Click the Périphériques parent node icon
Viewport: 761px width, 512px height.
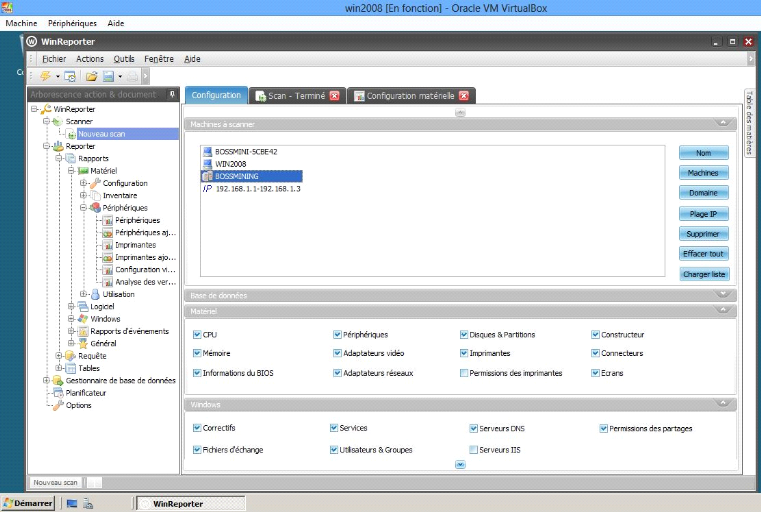(96, 208)
